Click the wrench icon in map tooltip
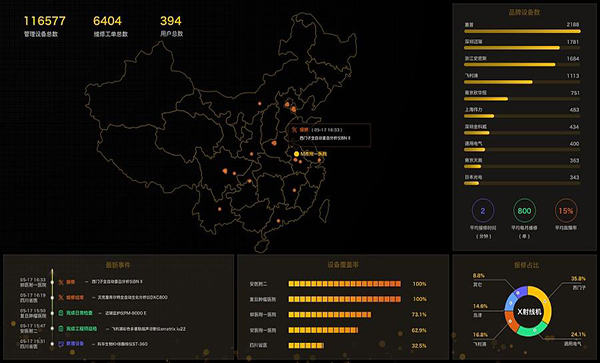600x363 pixels. (x=294, y=130)
